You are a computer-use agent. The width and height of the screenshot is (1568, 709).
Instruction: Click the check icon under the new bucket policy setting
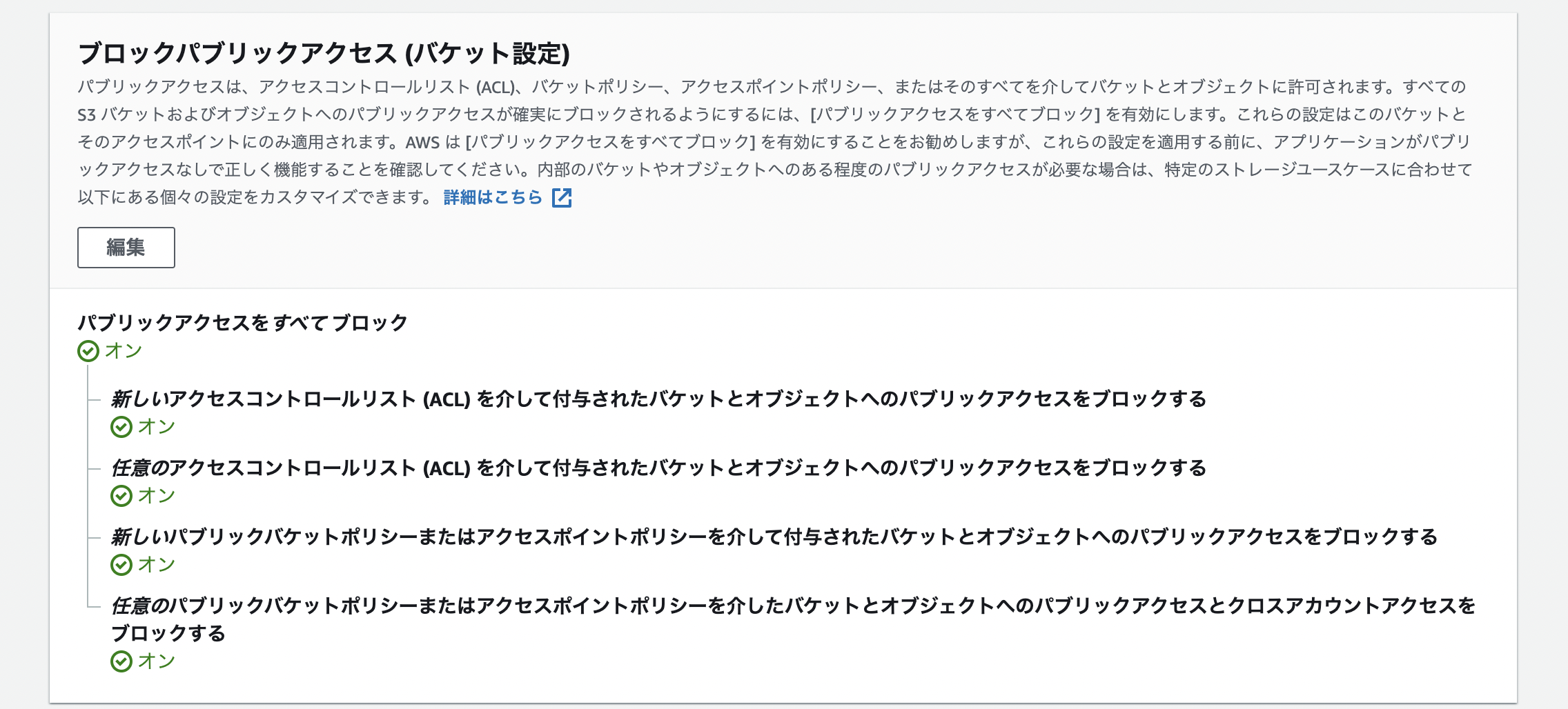(123, 563)
